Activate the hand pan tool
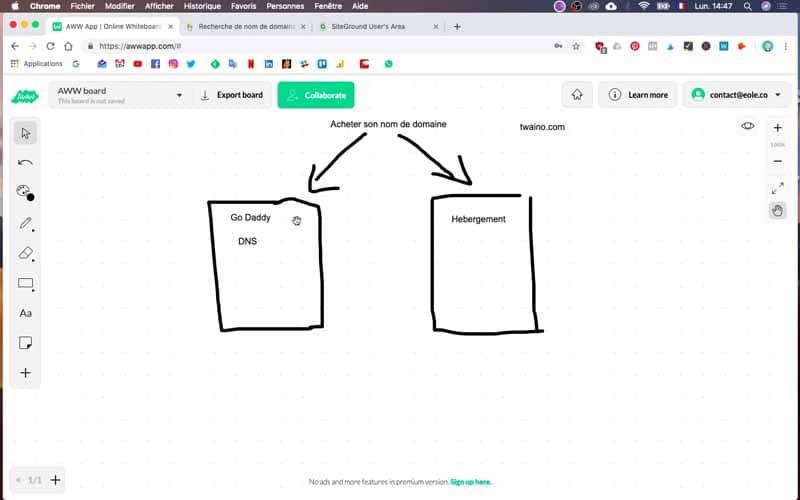800x500 pixels. (x=778, y=211)
